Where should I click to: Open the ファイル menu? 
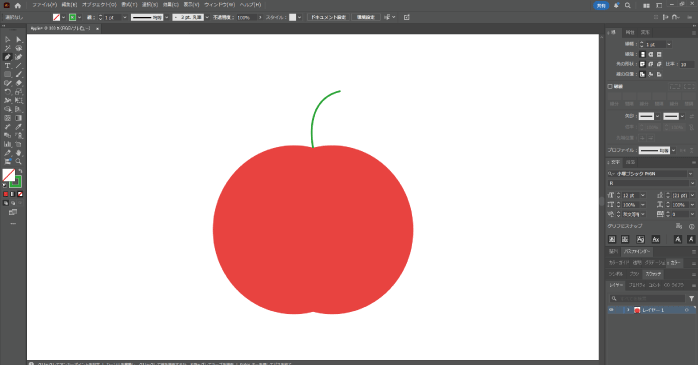click(x=45, y=5)
